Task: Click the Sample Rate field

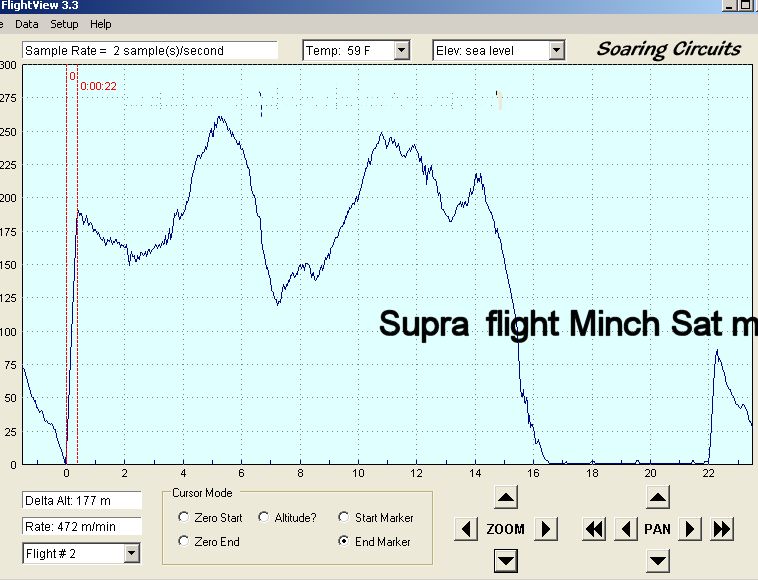Action: click(150, 51)
